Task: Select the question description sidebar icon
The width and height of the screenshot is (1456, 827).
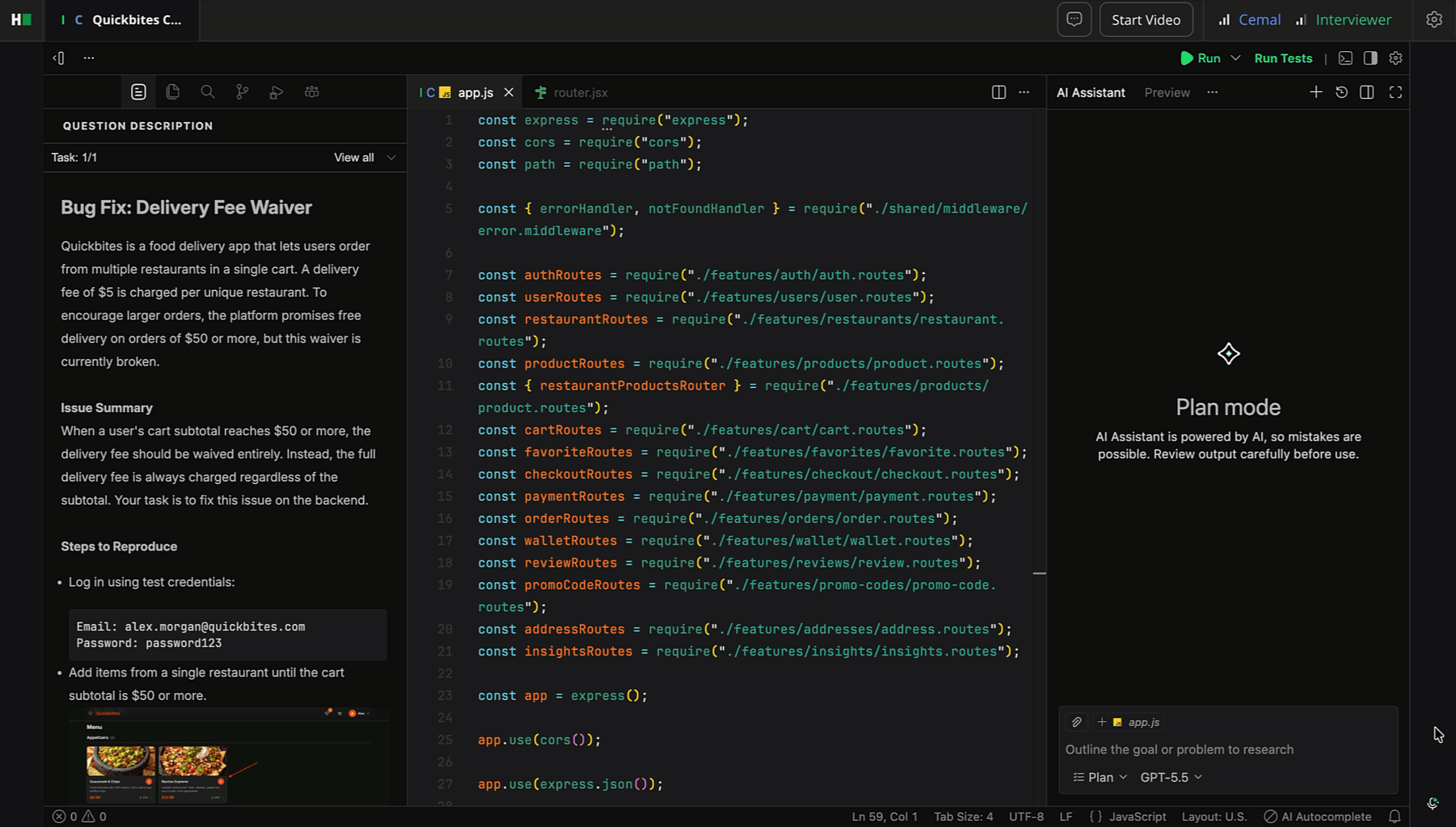Action: [x=139, y=92]
